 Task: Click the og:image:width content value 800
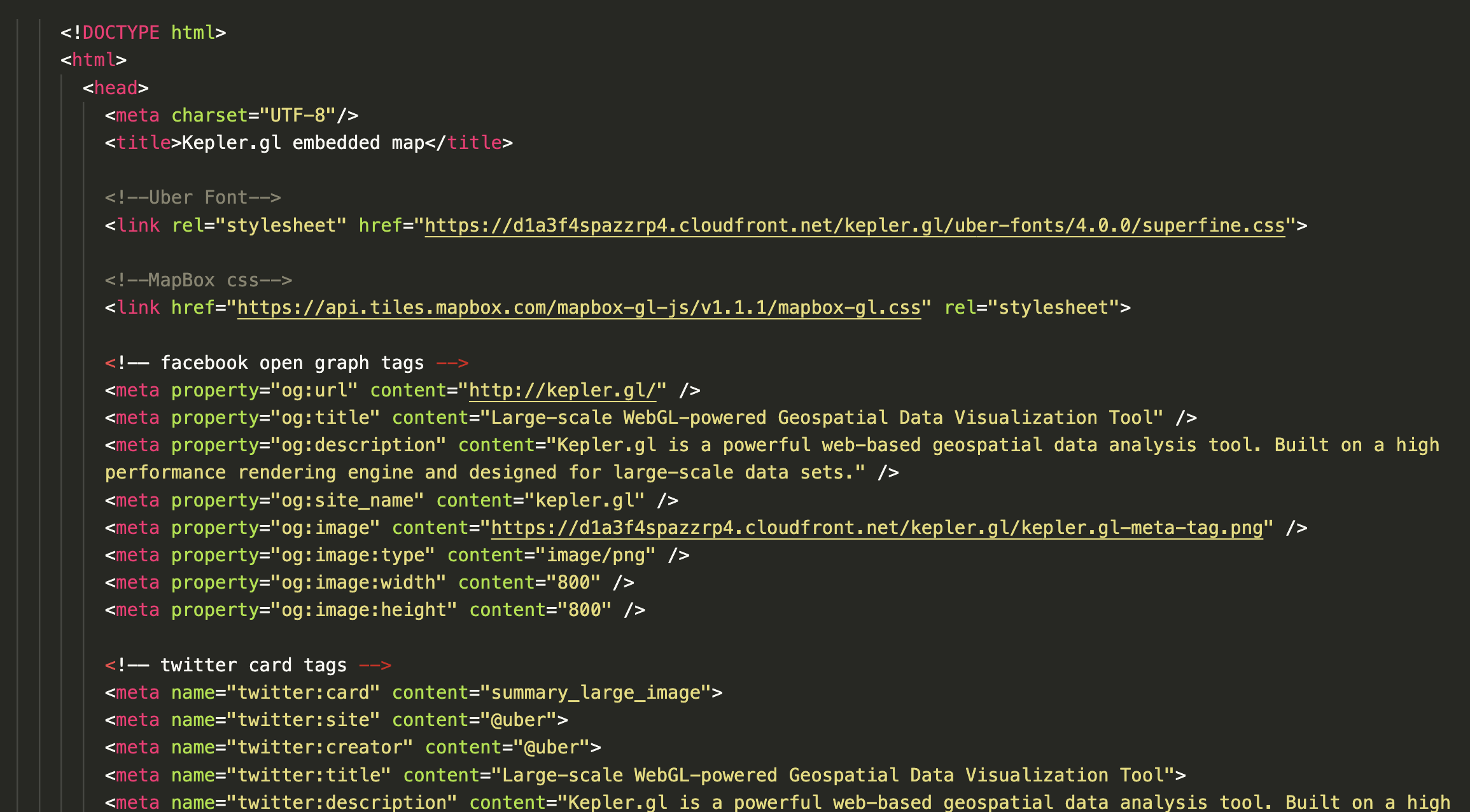click(573, 583)
